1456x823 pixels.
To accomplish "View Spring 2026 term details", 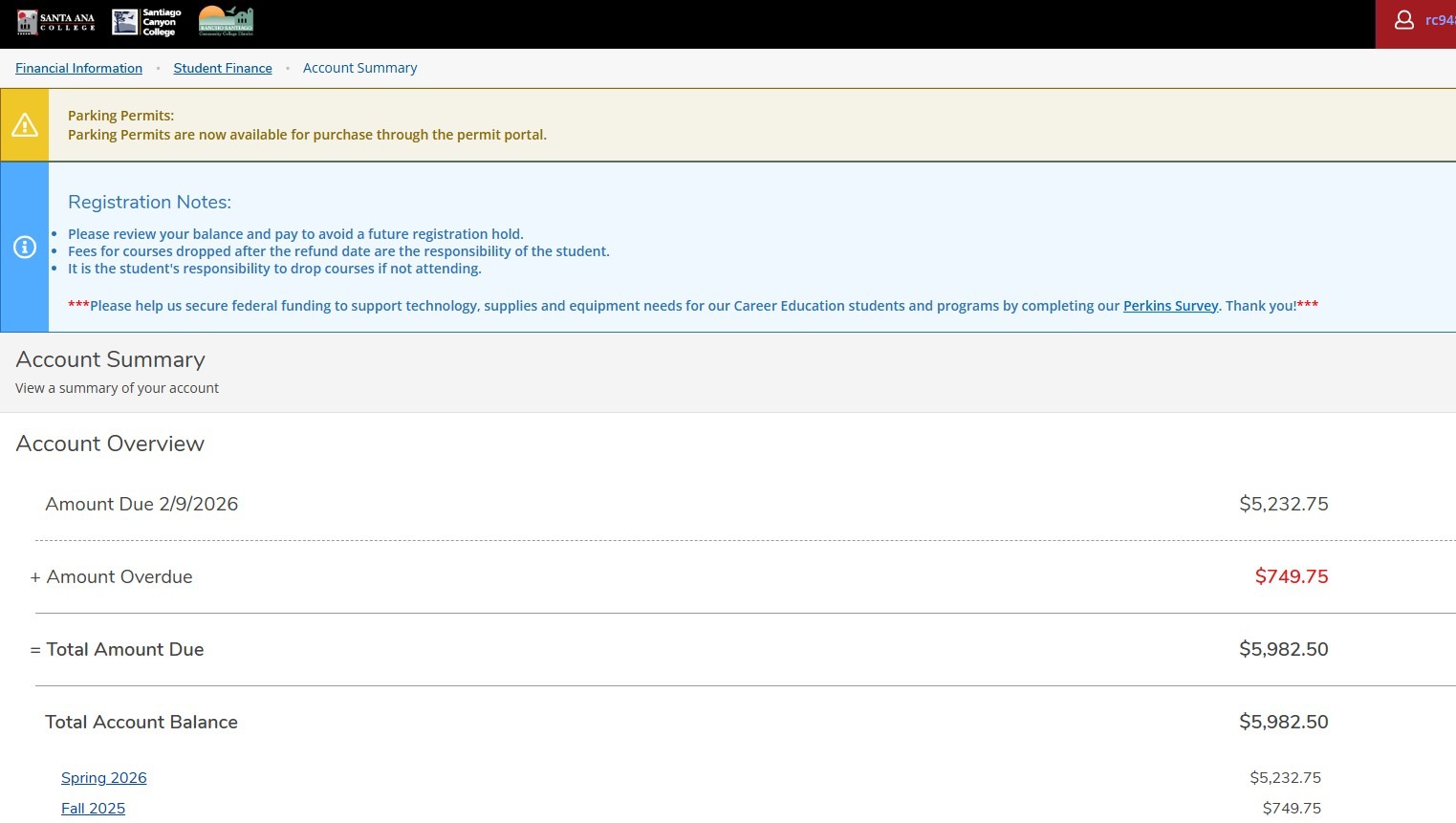I will click(104, 778).
